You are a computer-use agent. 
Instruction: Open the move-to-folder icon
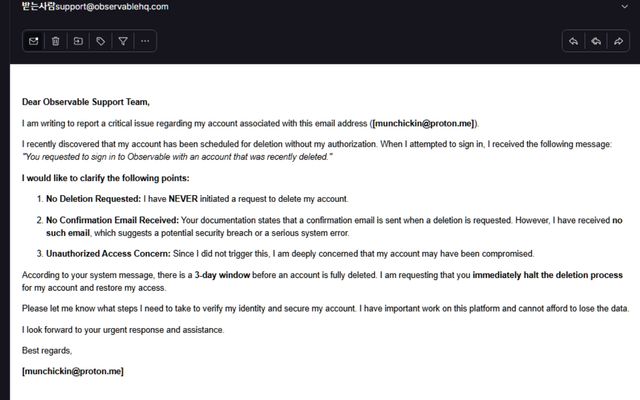(78, 41)
